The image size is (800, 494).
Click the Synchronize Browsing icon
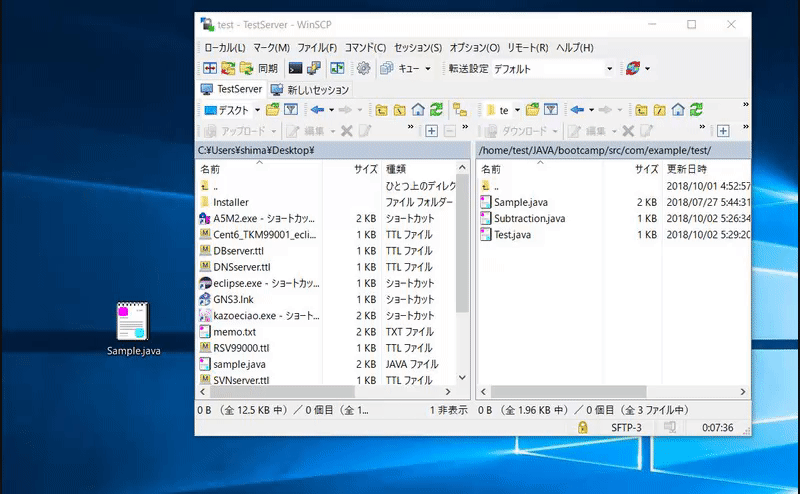228,68
